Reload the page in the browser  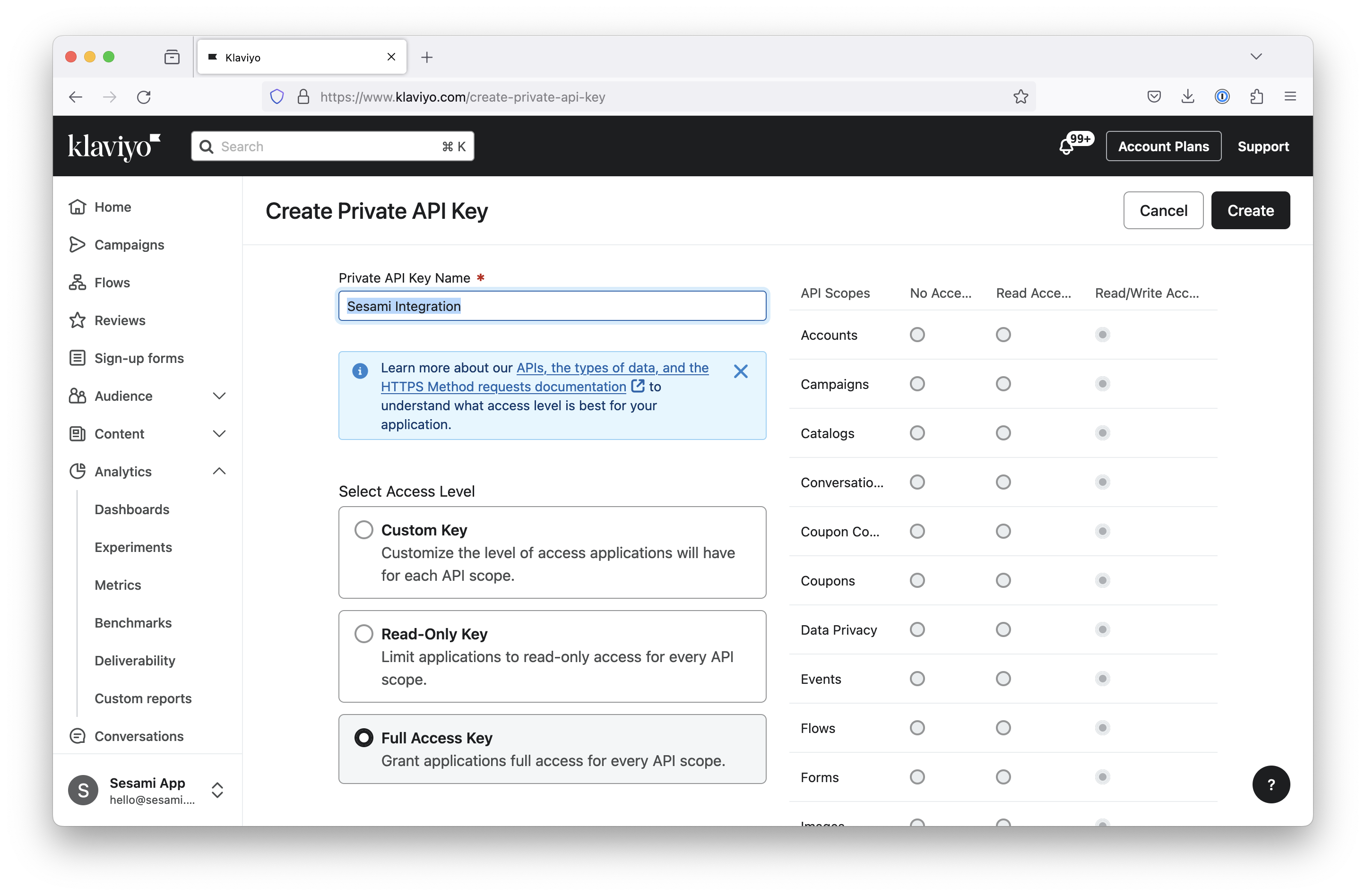[144, 96]
